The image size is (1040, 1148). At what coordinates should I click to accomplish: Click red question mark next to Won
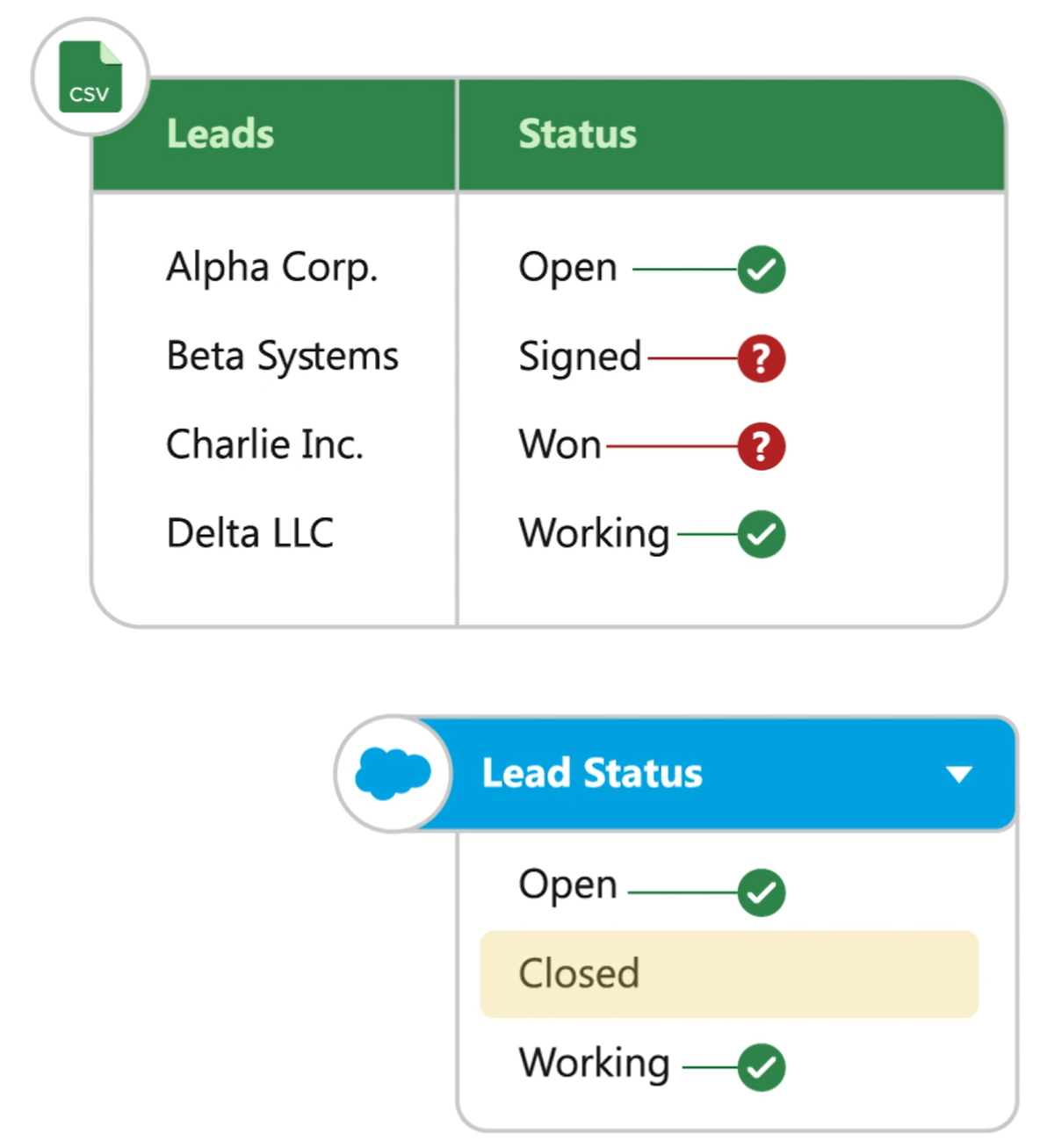[x=761, y=446]
